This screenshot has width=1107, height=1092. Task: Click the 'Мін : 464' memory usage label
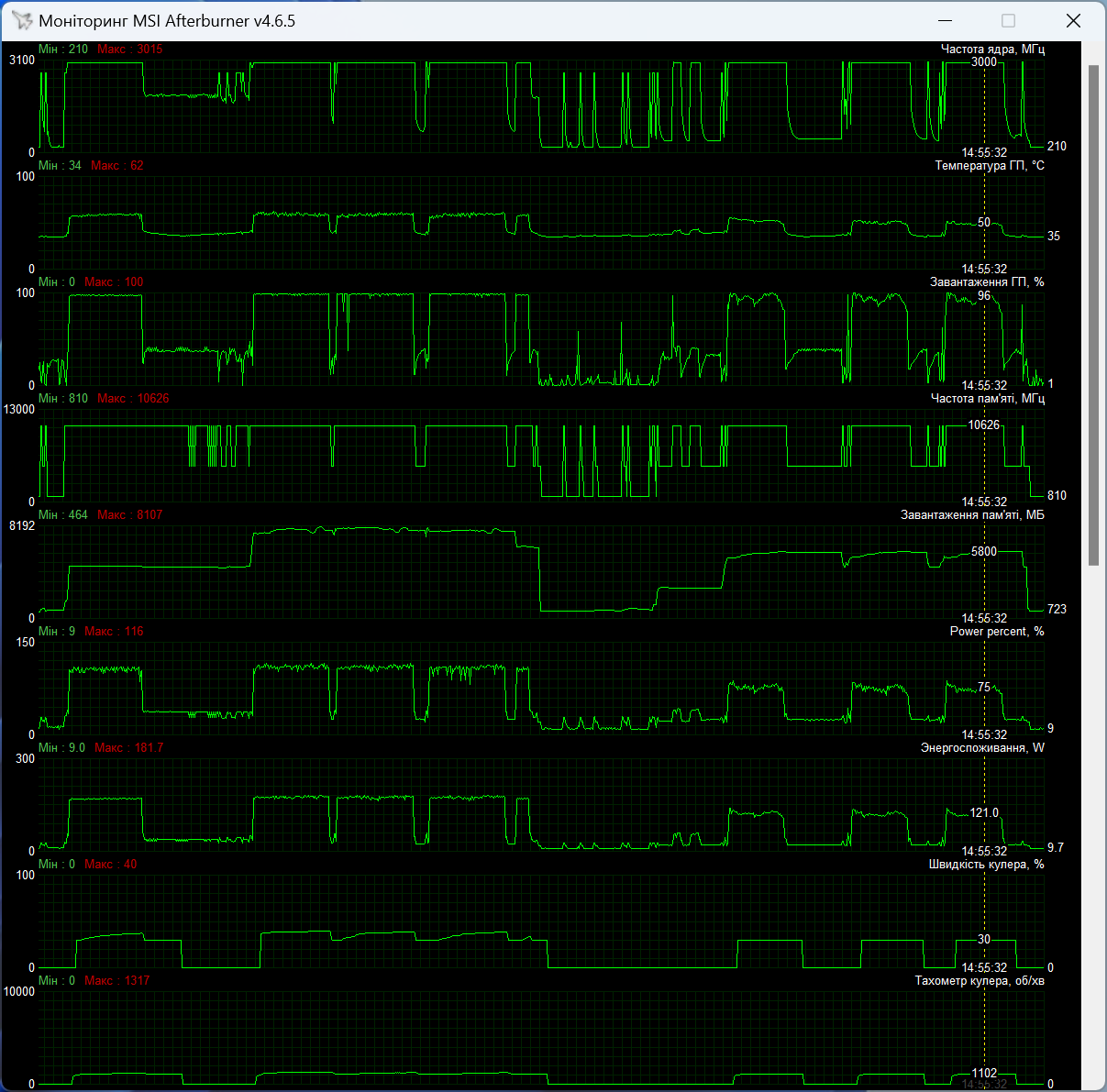(63, 515)
